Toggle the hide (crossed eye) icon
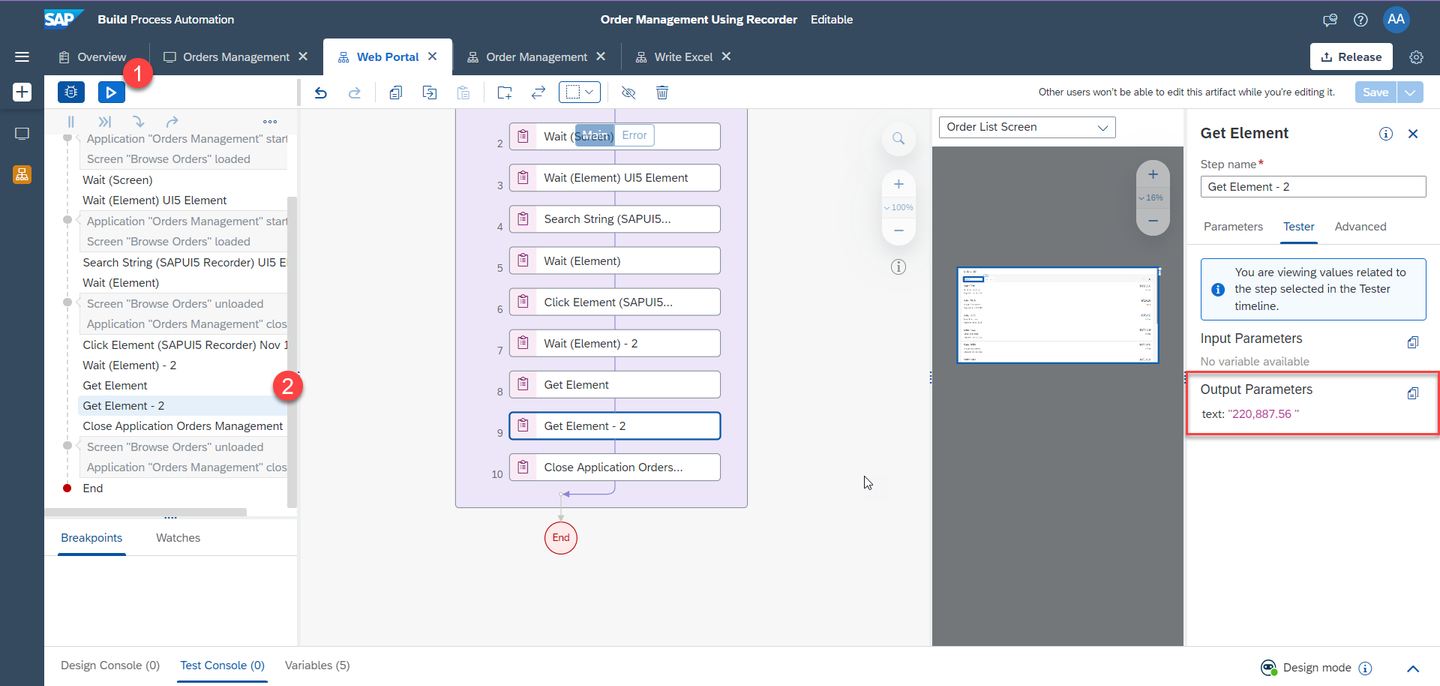This screenshot has height=686, width=1440. pyautogui.click(x=628, y=92)
